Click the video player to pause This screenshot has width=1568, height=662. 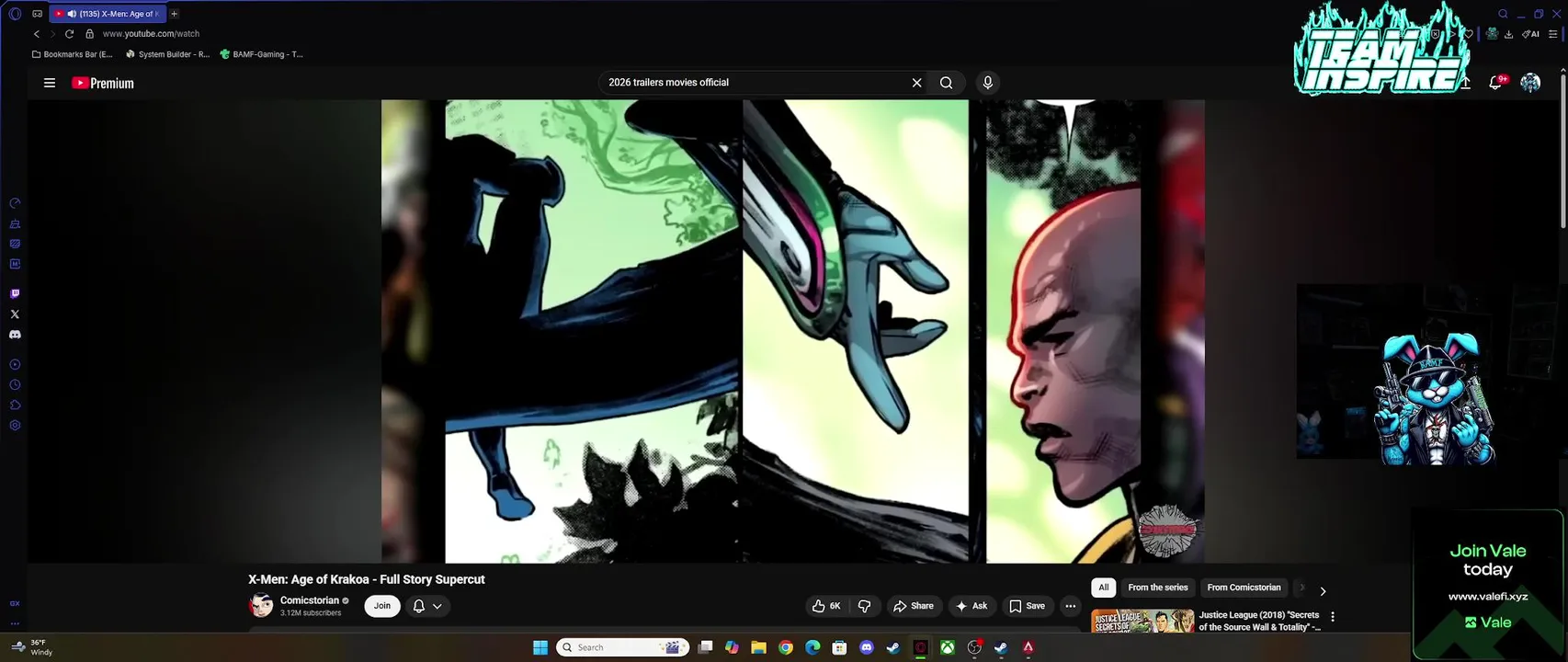coord(792,331)
